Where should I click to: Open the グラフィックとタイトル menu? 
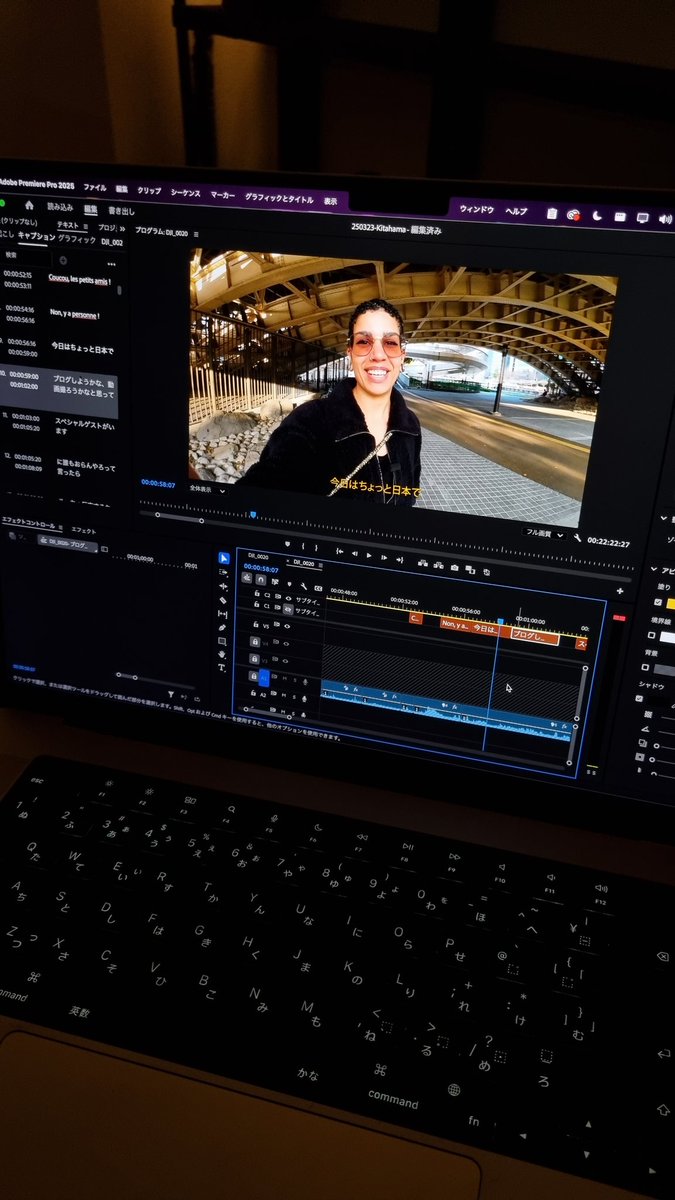(278, 198)
